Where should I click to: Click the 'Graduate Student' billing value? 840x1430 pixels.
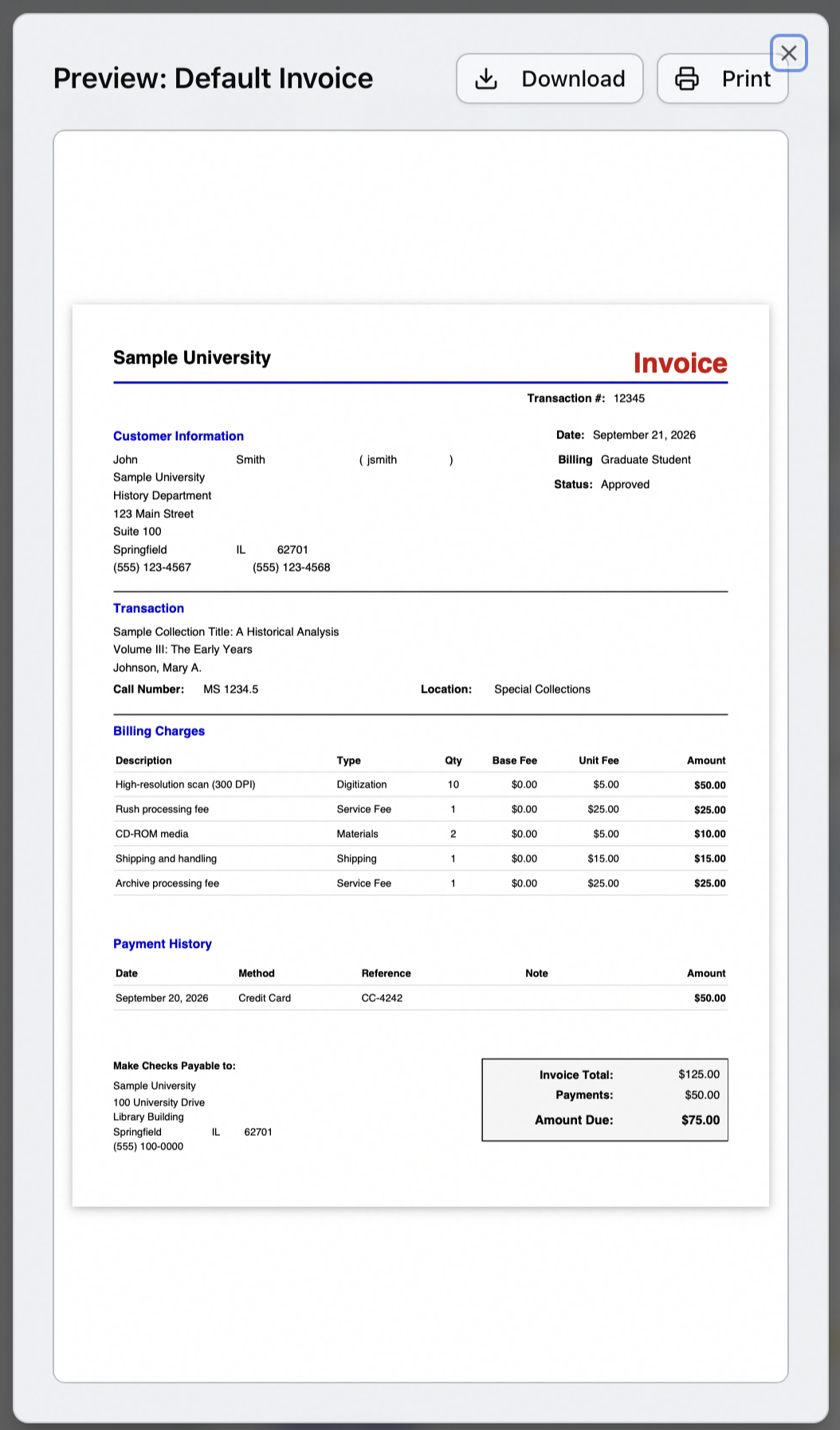[x=646, y=459]
